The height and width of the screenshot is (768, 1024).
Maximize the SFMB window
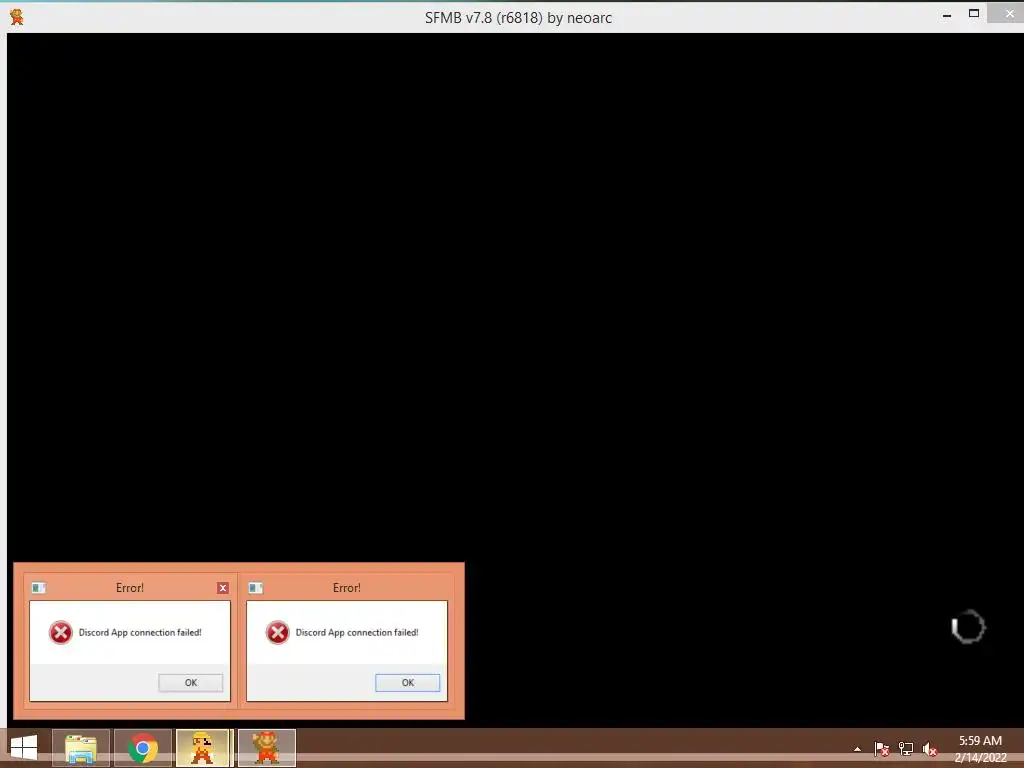[x=974, y=14]
